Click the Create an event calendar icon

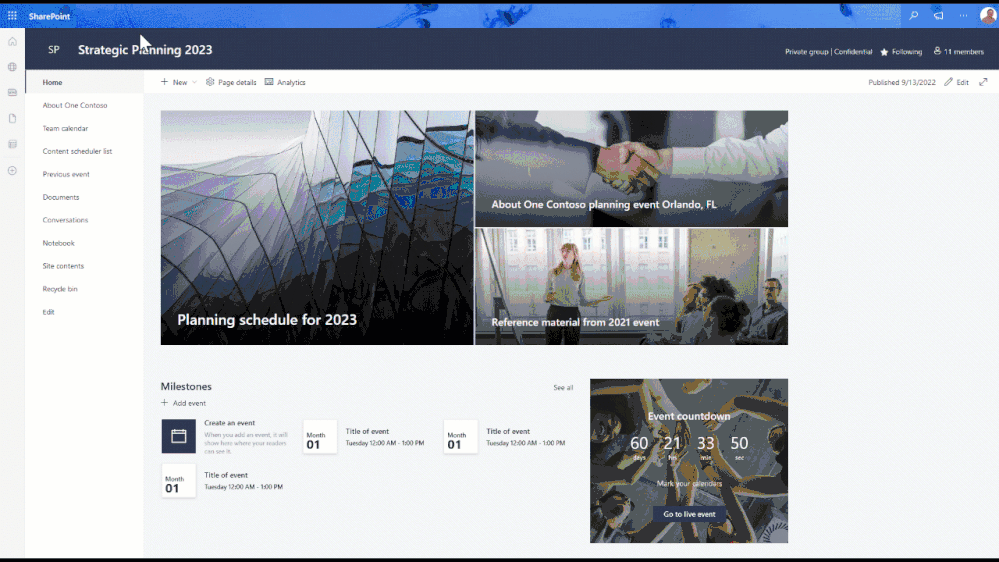(178, 436)
